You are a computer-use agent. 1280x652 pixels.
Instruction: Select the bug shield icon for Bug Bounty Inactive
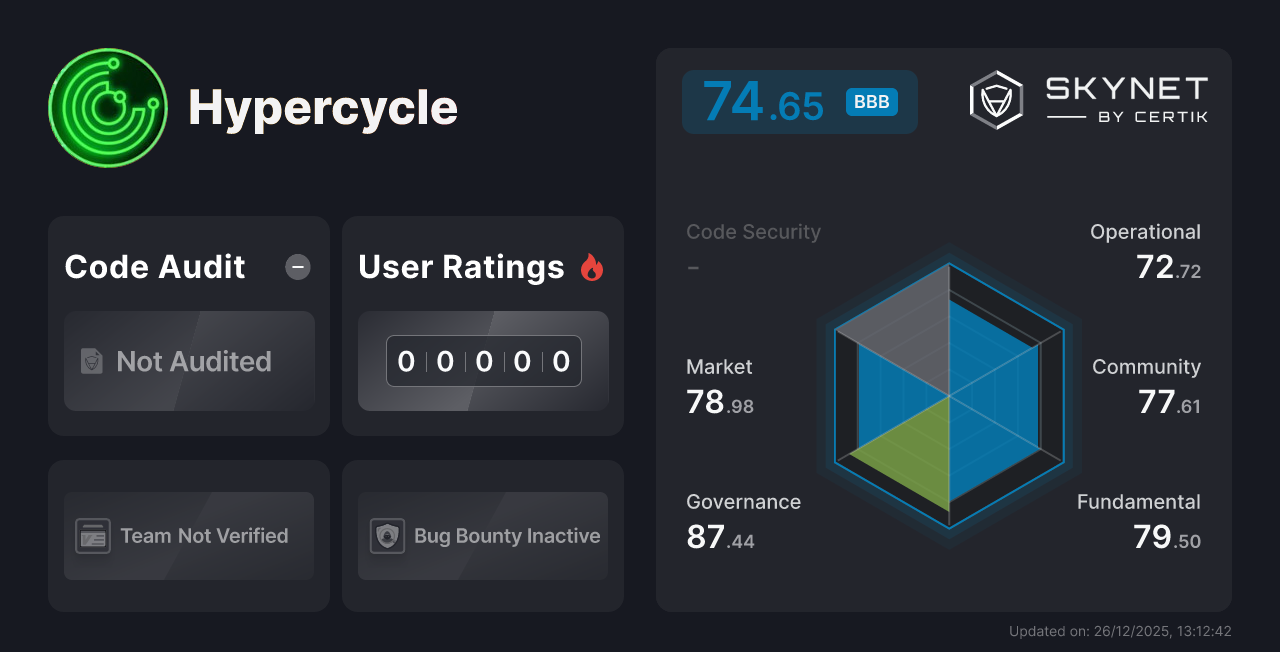point(388,536)
